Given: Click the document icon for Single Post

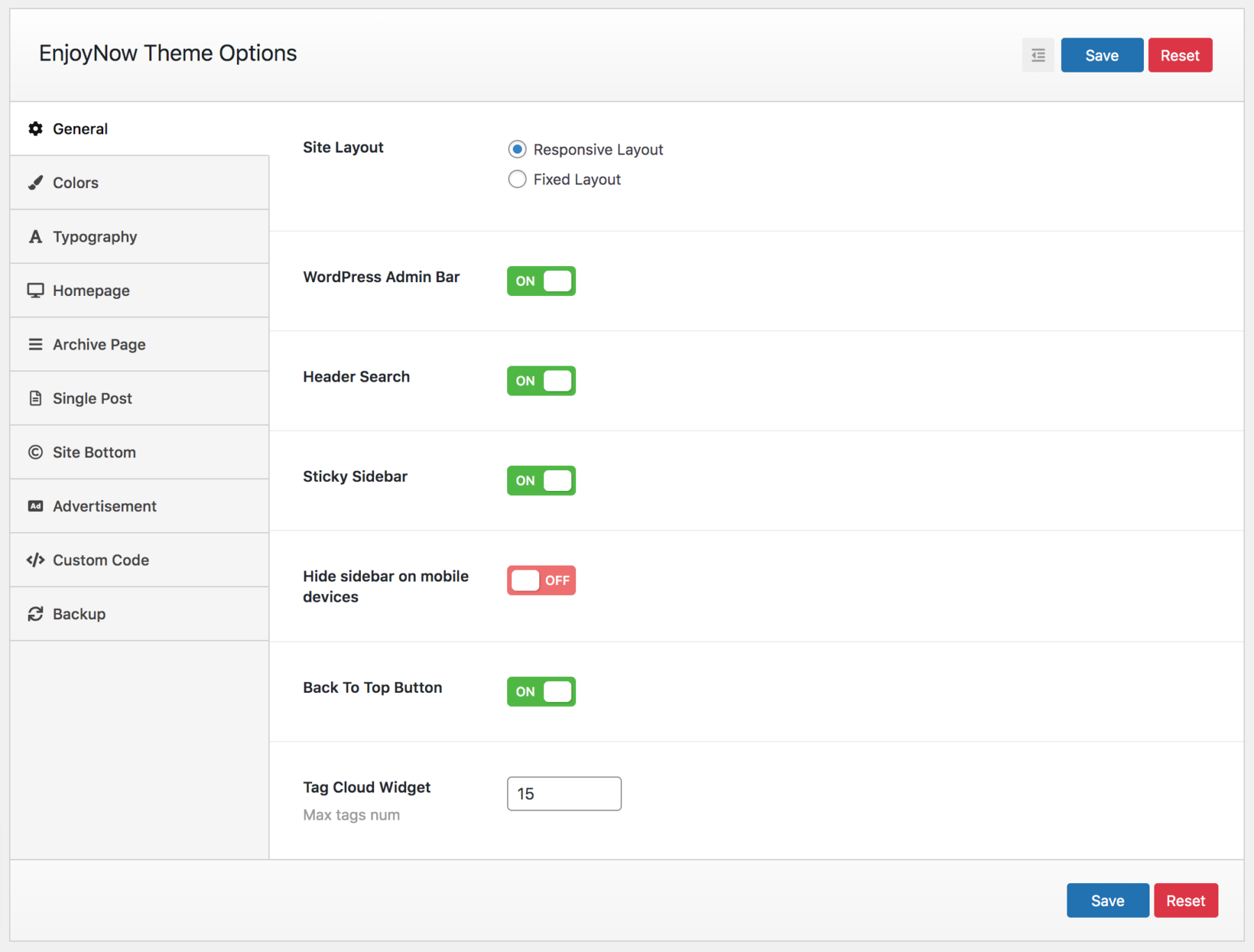Looking at the screenshot, I should point(36,398).
